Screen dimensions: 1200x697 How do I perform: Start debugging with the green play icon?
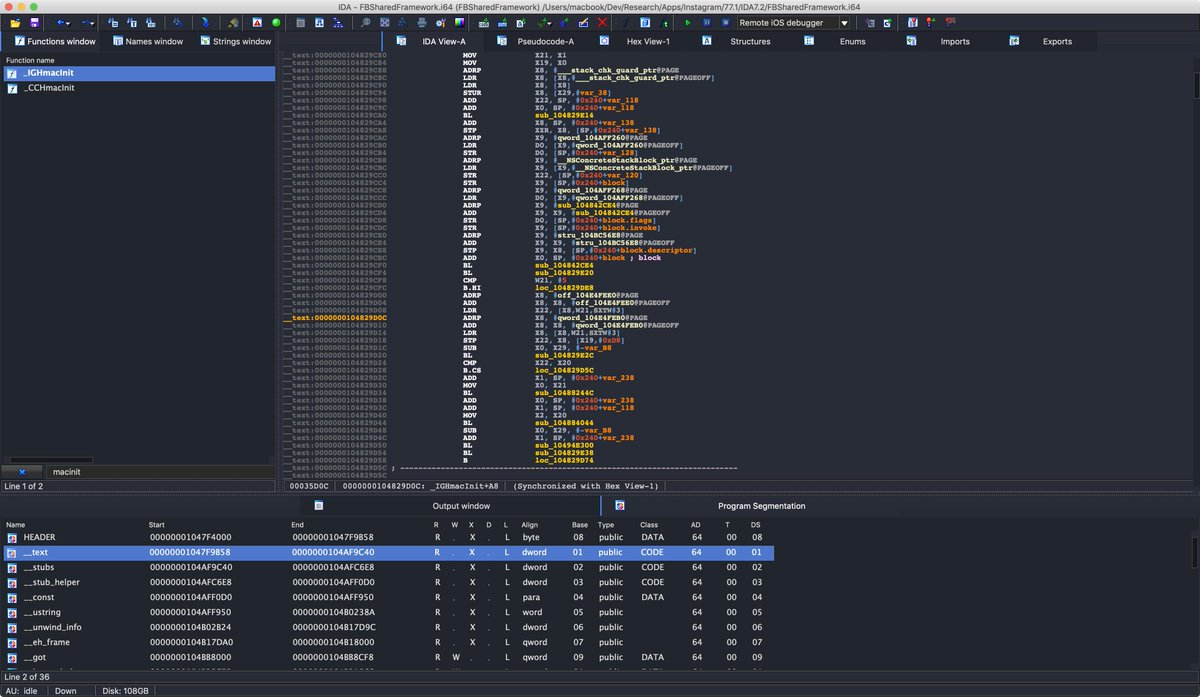(688, 22)
